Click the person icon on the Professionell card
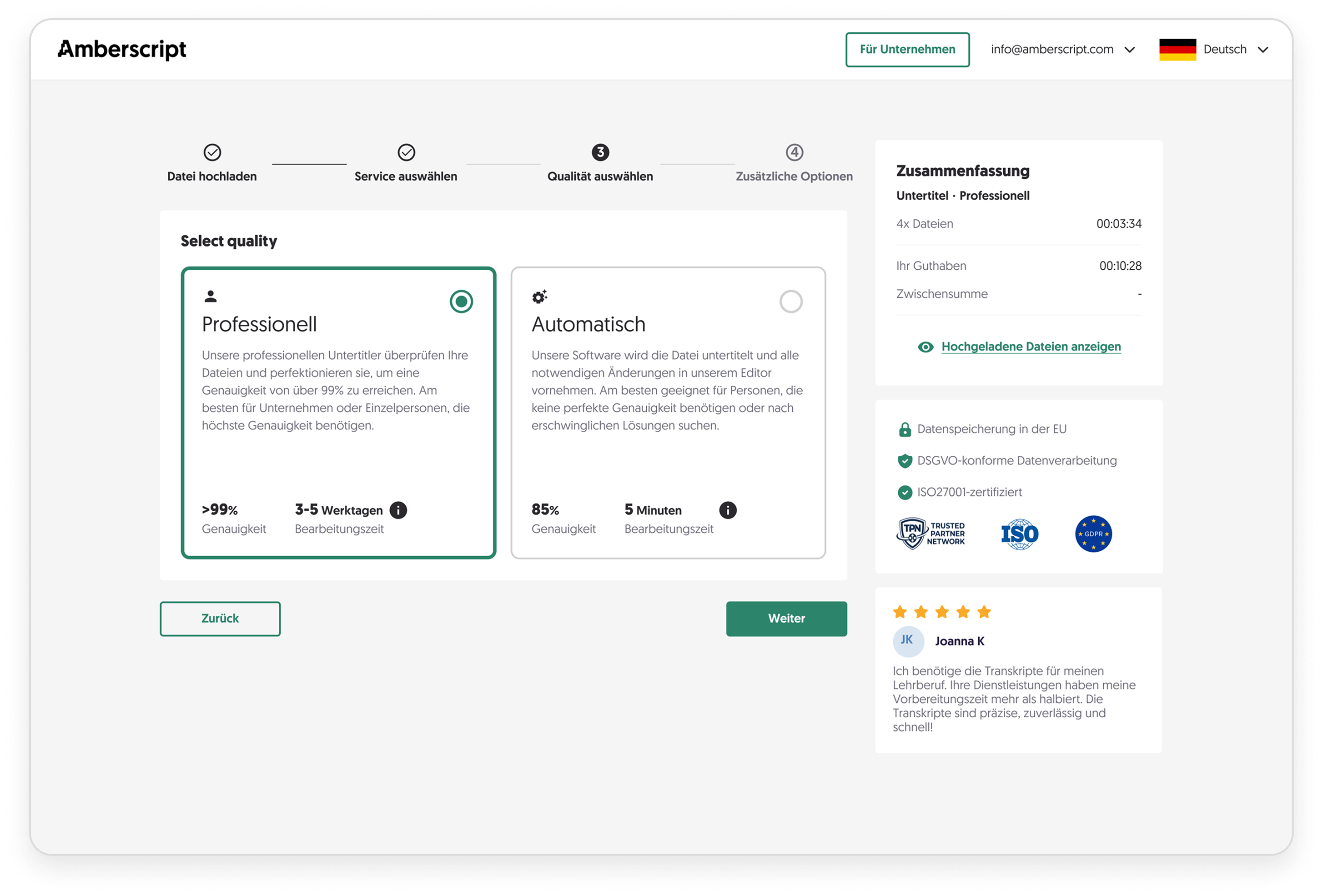Screen dimensions: 1323x896 [x=211, y=296]
